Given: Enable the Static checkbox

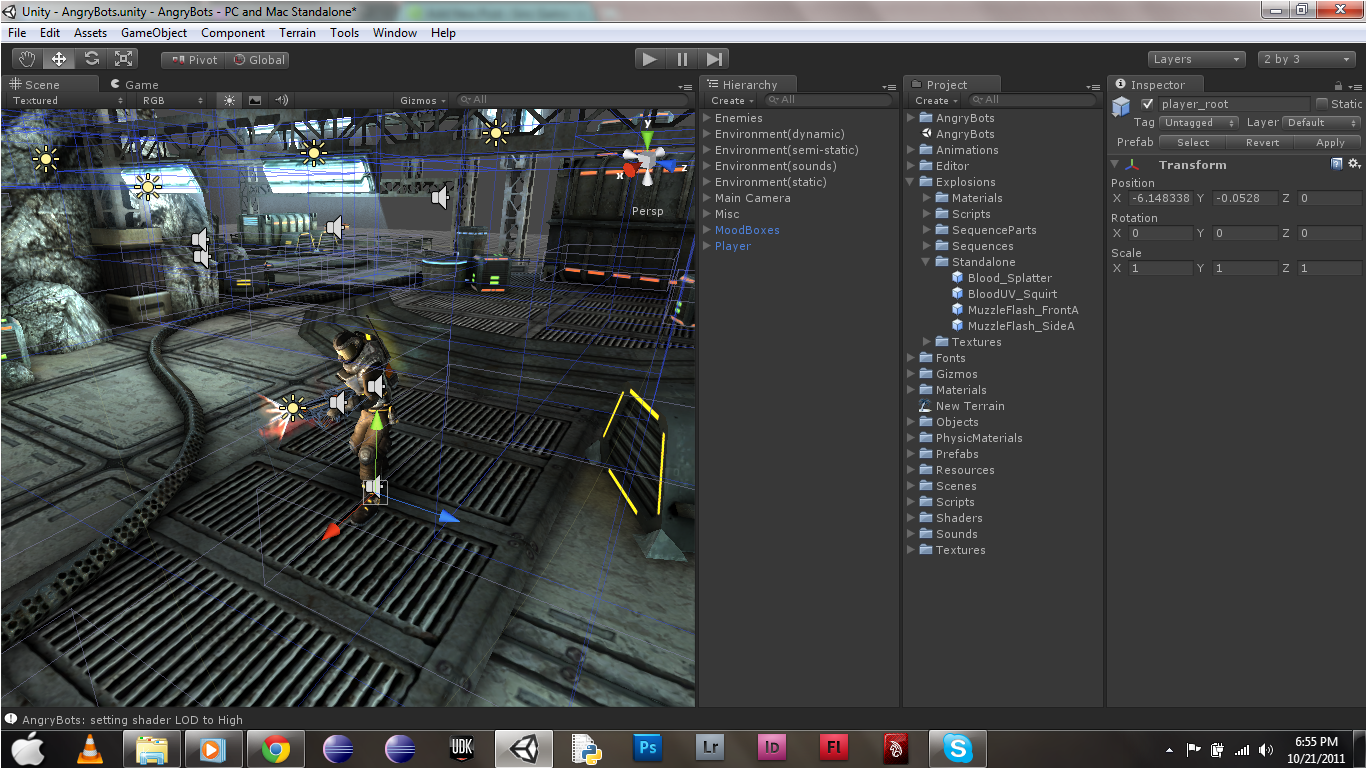Looking at the screenshot, I should click(x=1322, y=104).
